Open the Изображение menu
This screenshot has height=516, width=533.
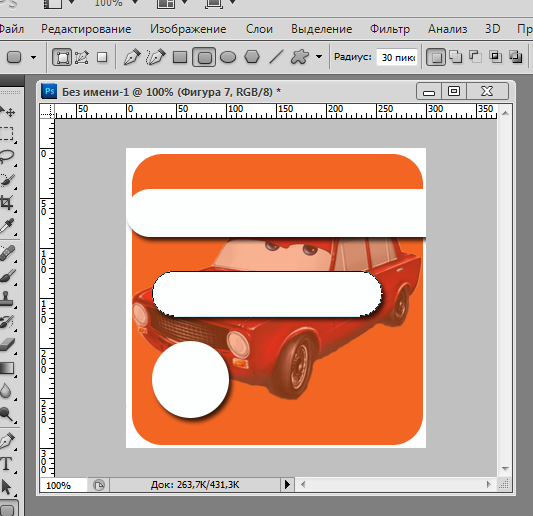tap(188, 29)
